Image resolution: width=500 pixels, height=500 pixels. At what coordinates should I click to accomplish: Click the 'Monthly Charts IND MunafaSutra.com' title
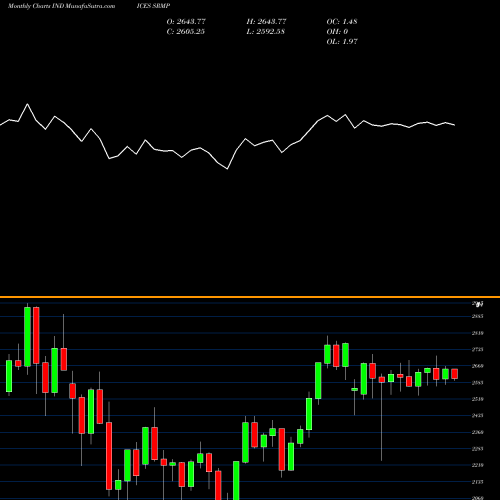click(x=61, y=6)
